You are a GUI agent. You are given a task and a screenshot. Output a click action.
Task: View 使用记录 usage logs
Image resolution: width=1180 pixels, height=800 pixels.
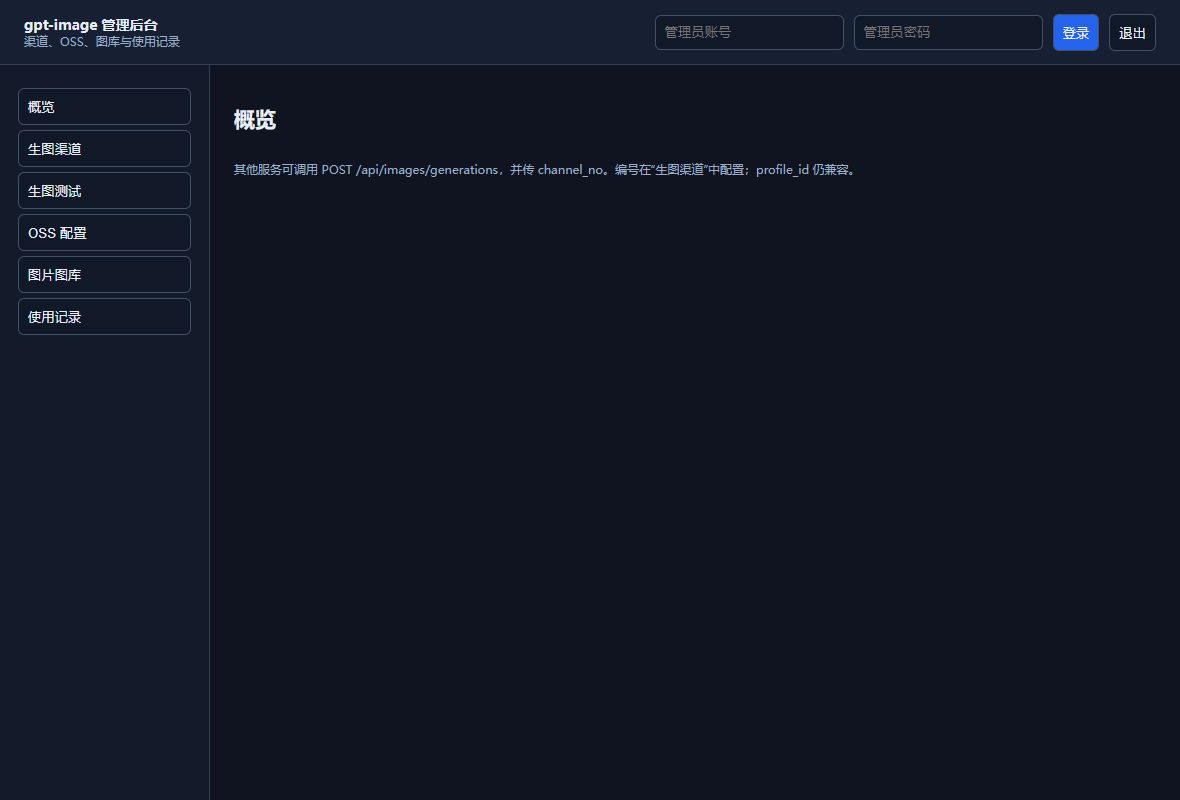click(x=105, y=317)
